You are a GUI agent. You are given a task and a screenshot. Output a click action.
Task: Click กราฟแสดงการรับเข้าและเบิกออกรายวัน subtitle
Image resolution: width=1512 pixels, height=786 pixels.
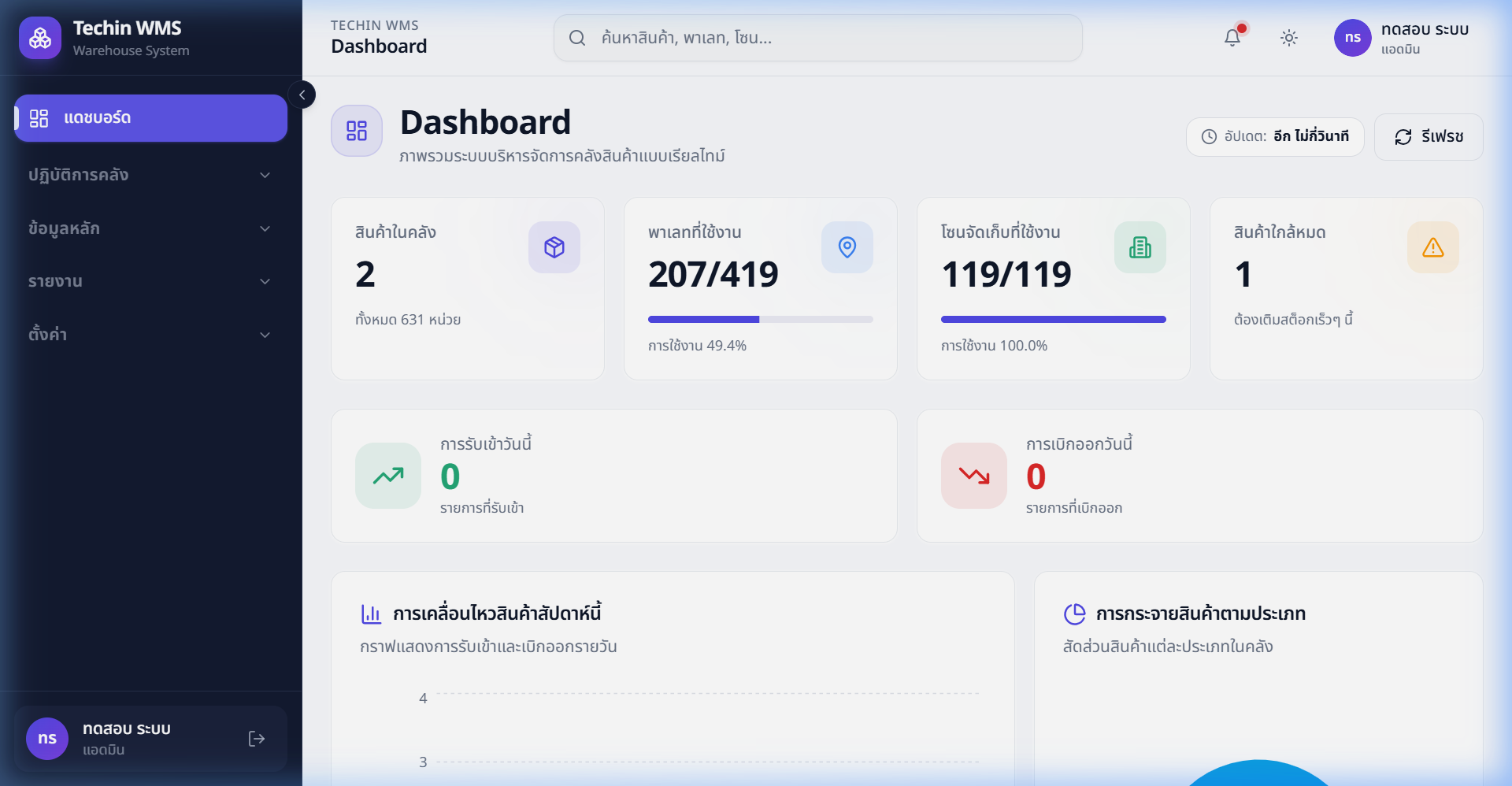tap(488, 647)
